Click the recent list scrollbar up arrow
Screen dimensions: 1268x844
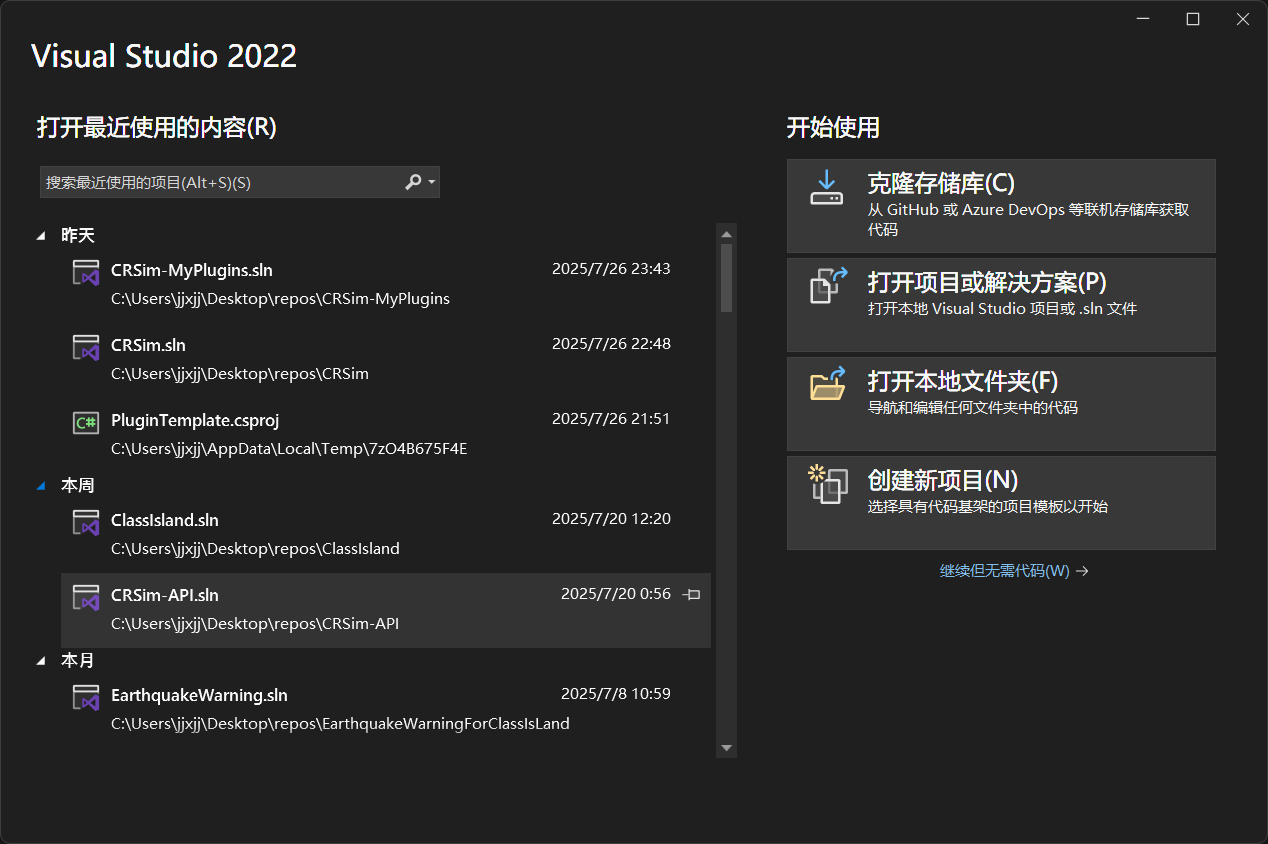pos(727,233)
